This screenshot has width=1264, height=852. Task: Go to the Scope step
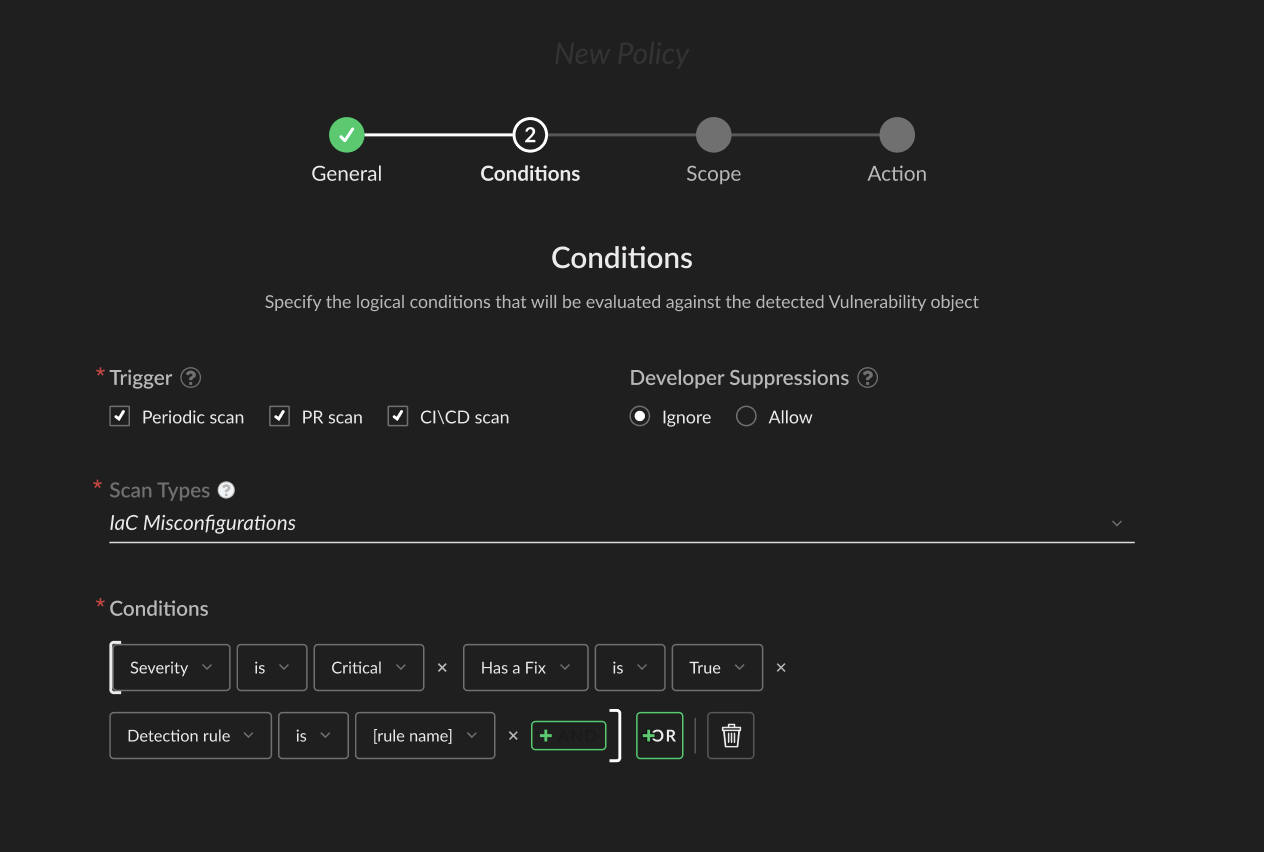(713, 133)
